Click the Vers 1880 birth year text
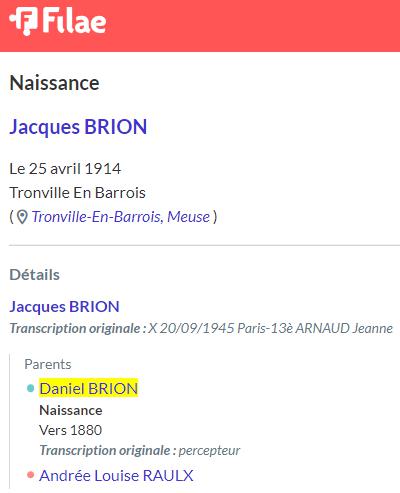The width and height of the screenshot is (400, 493). (70, 430)
